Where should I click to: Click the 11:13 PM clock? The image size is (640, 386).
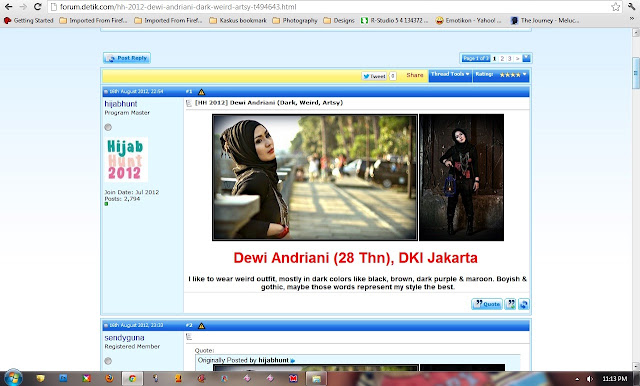(614, 379)
